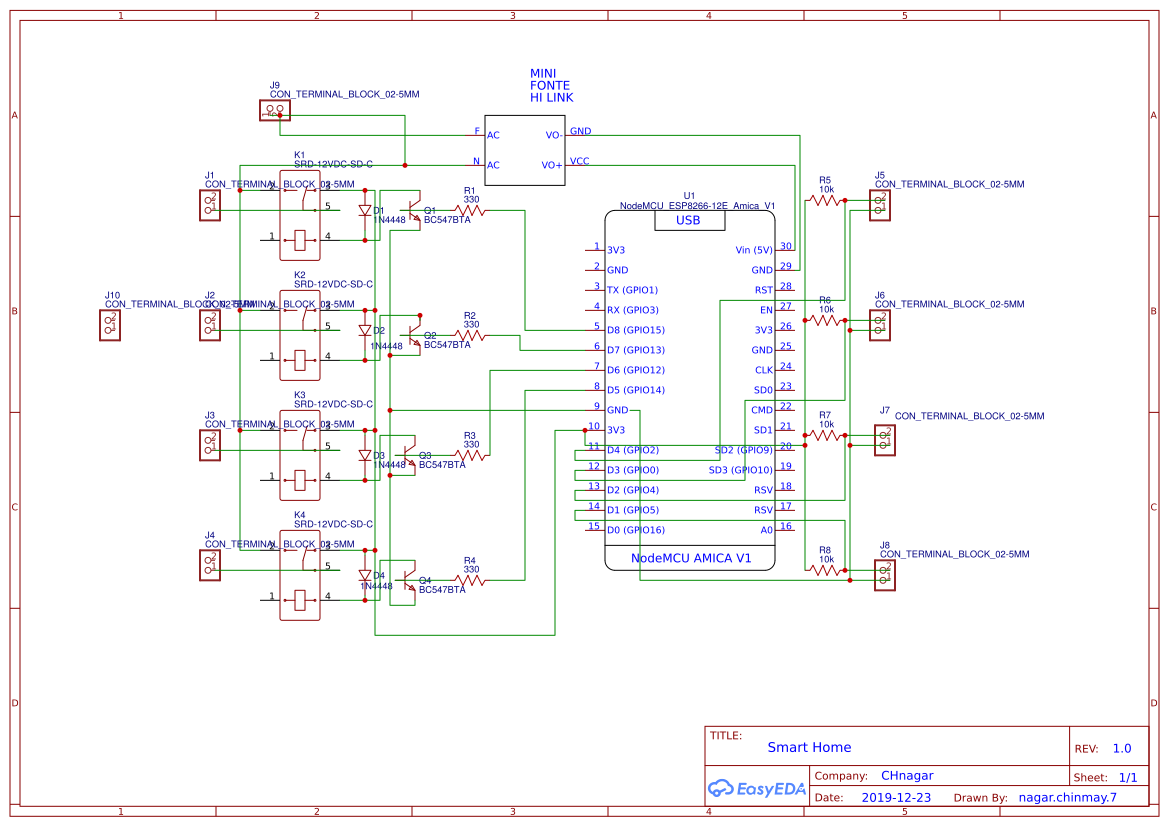
Task: Click the sheet value "1/1"
Action: coord(1128,777)
